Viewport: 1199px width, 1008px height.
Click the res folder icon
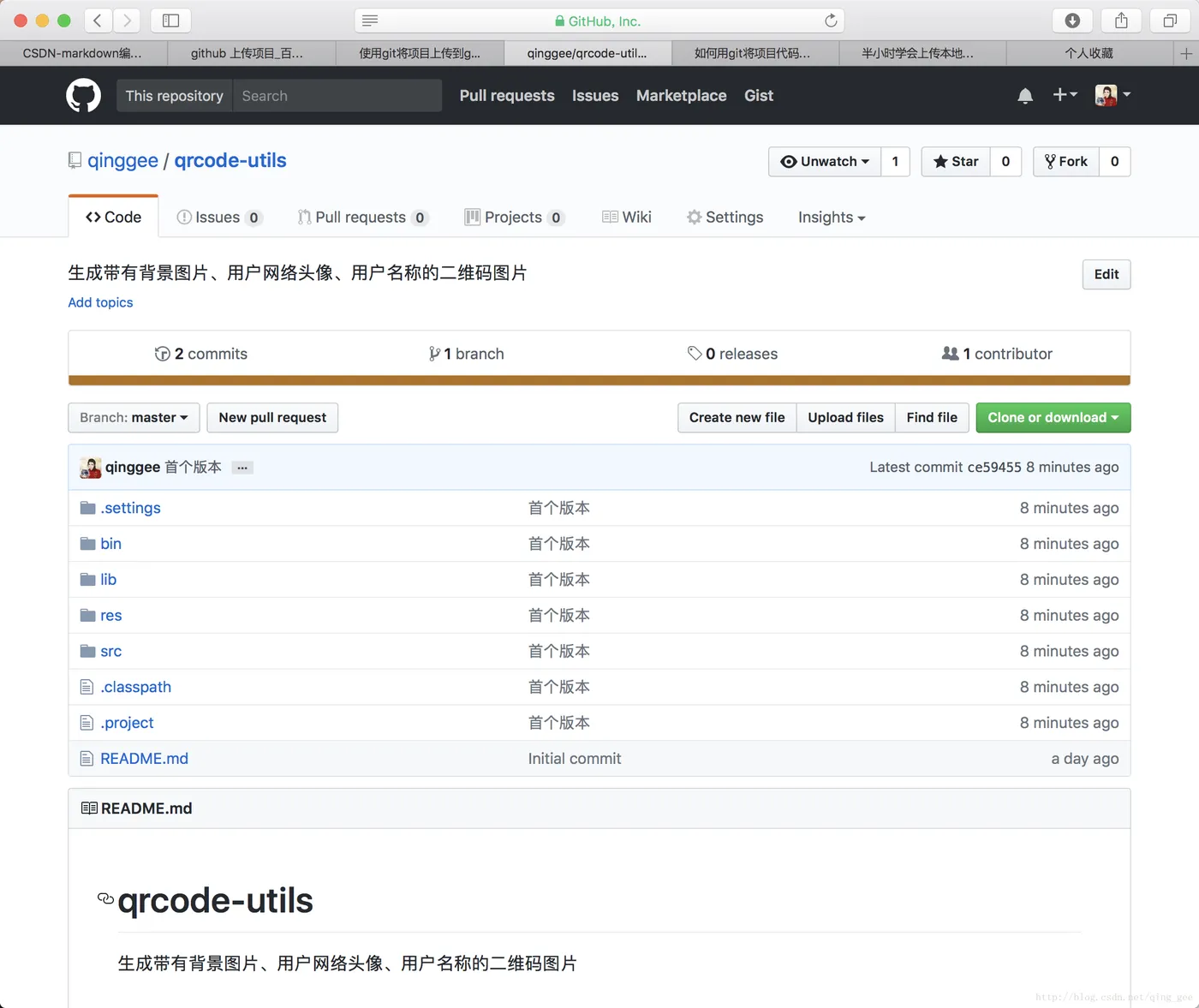pyautogui.click(x=87, y=616)
